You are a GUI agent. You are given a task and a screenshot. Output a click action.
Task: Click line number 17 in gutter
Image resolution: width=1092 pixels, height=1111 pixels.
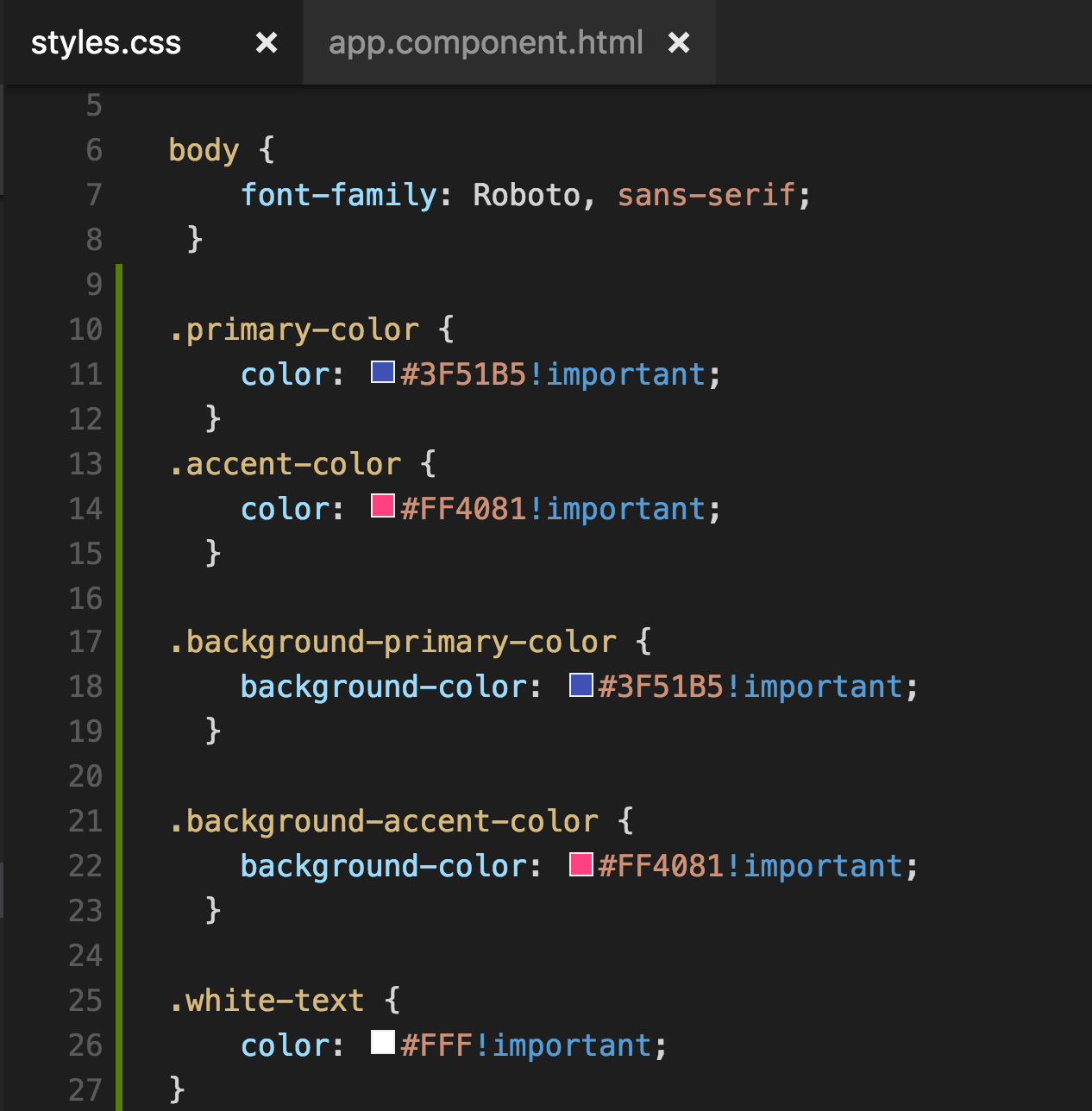85,642
